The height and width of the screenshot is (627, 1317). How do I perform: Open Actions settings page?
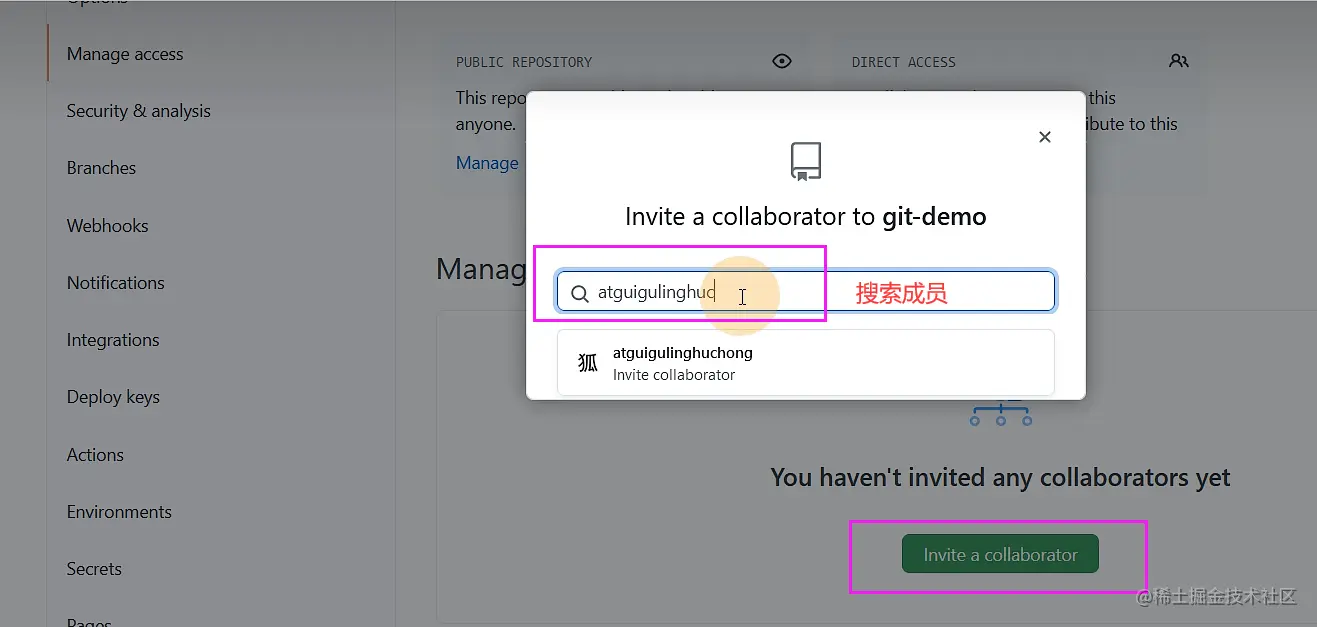coord(95,455)
